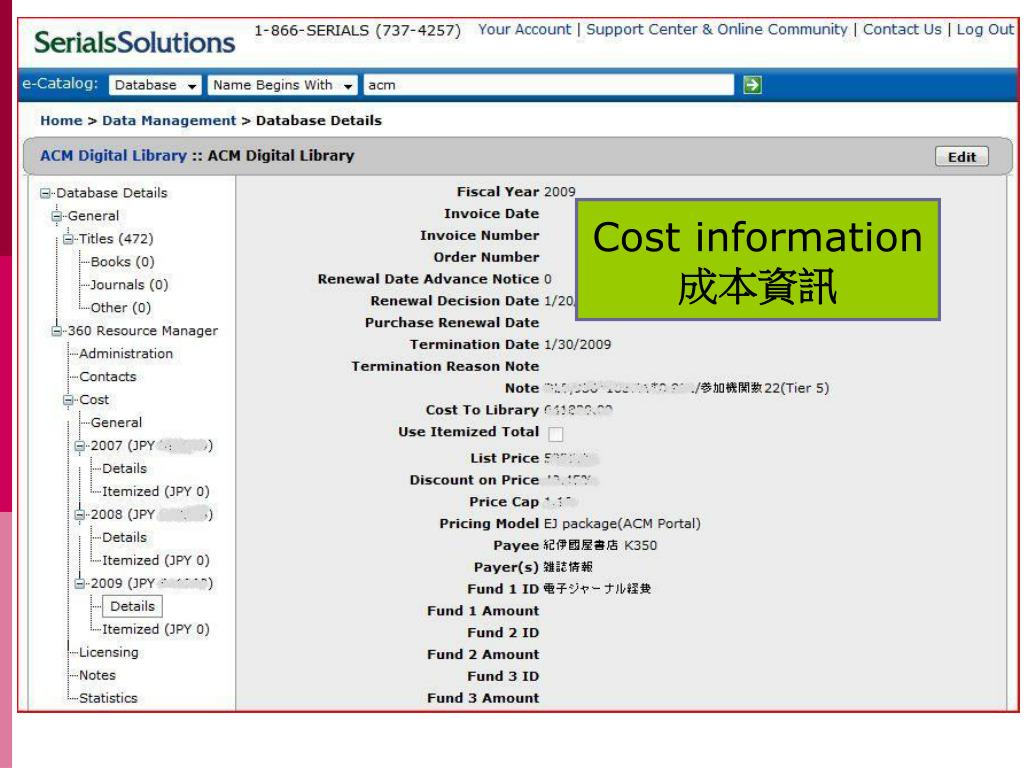1024x768 pixels.
Task: Collapse the 2008 cost year node
Action: tap(80, 515)
